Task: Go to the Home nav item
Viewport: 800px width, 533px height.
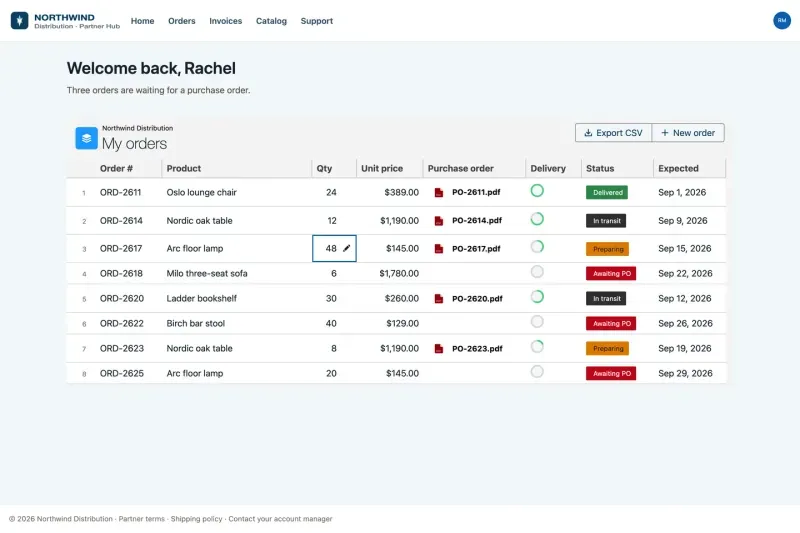Action: point(142,21)
